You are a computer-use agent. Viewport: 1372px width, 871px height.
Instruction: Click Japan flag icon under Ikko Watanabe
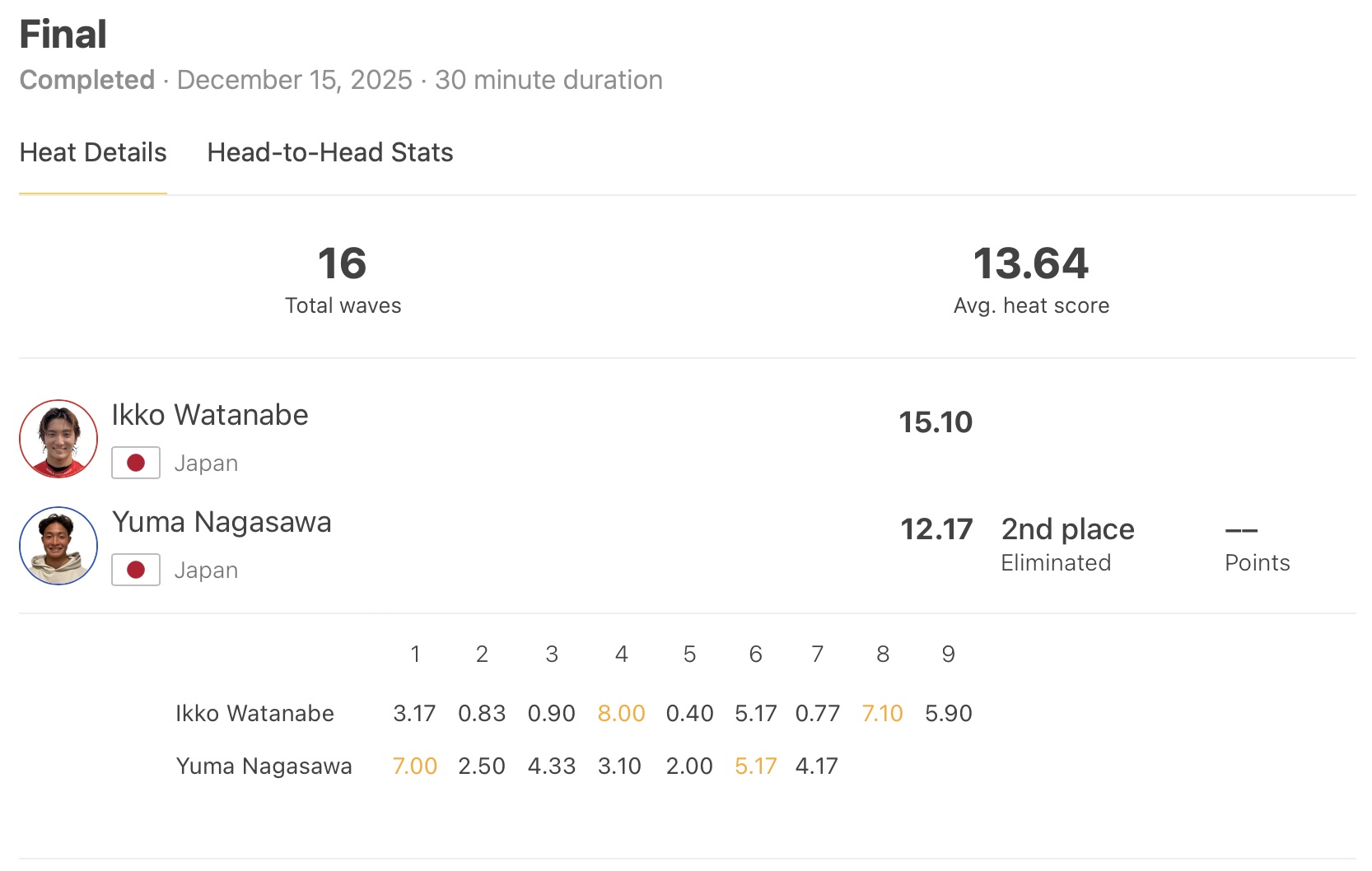(136, 463)
